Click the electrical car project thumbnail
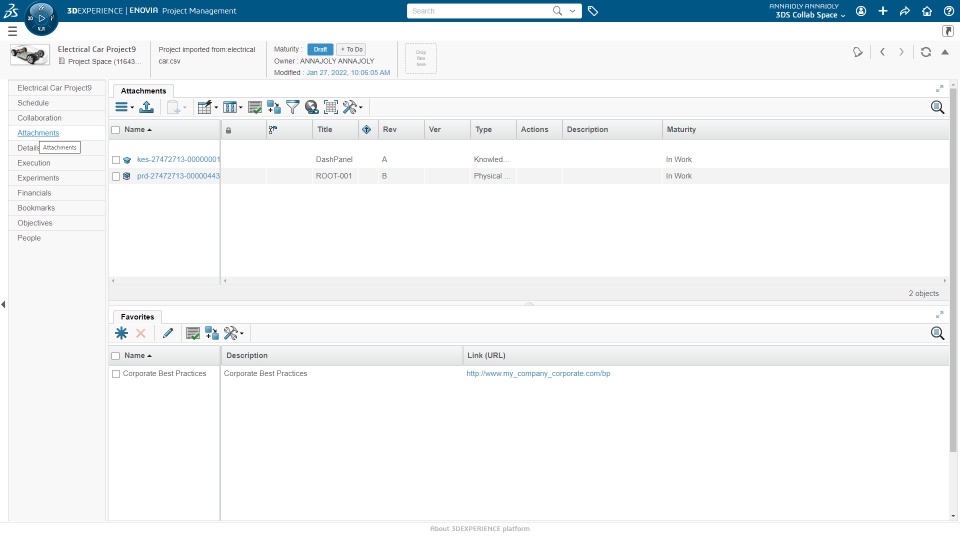960x540 pixels. [29, 55]
